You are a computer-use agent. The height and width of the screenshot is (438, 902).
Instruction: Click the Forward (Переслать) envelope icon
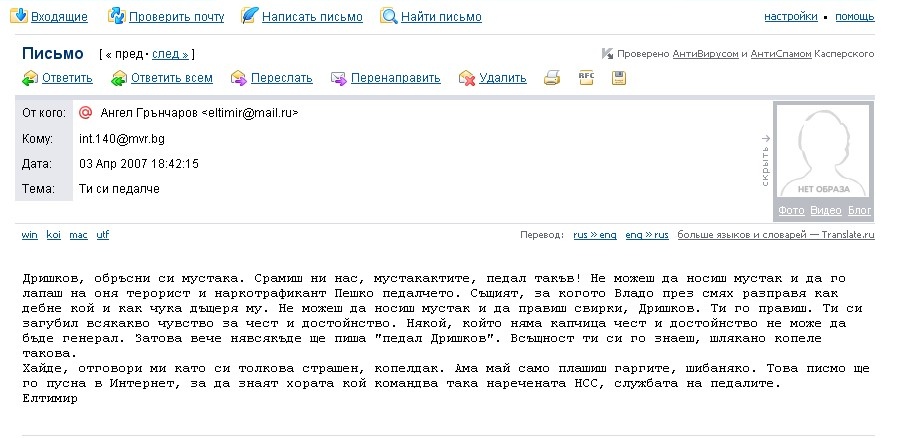click(x=238, y=77)
